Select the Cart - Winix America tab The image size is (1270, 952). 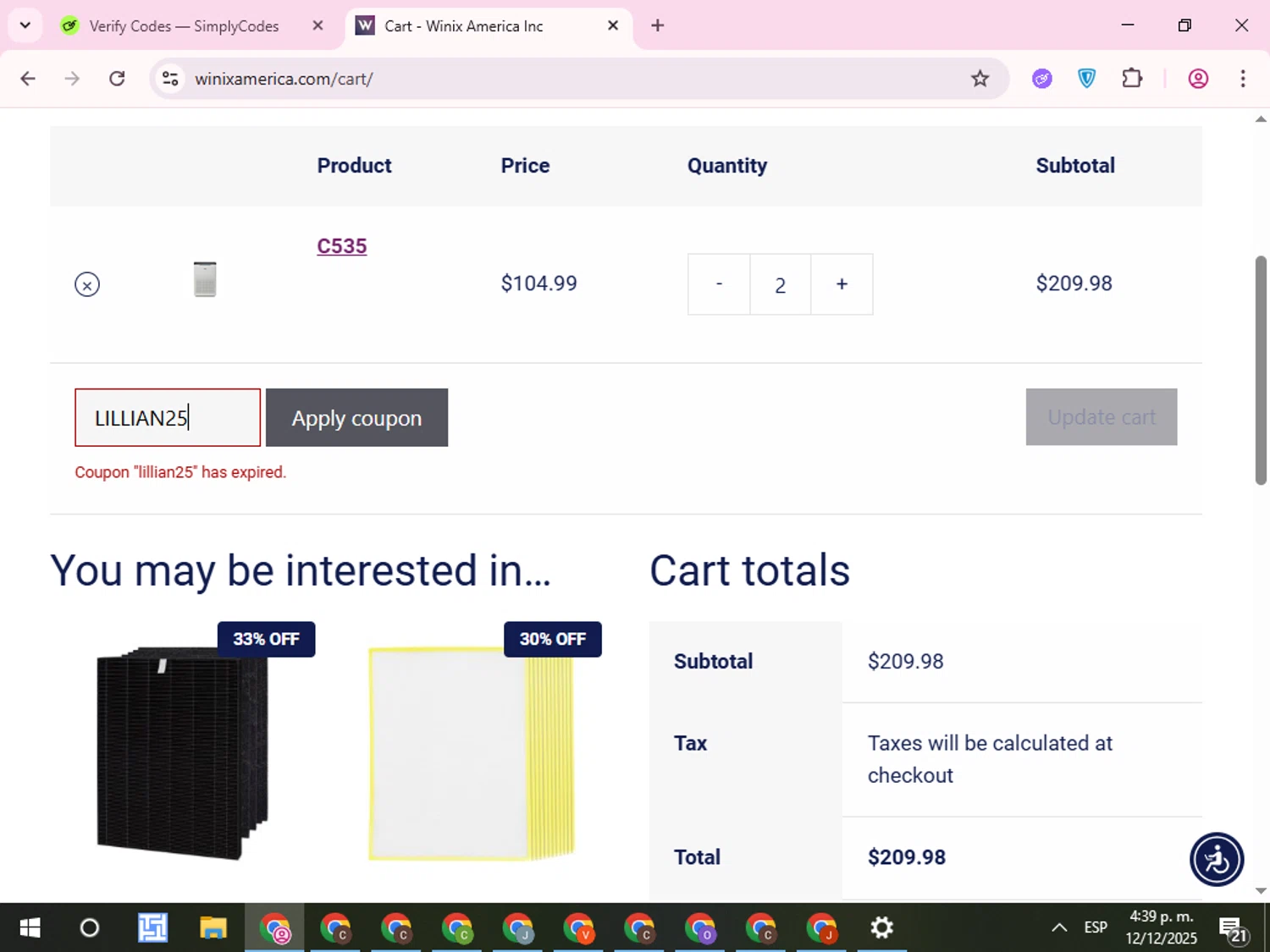click(464, 26)
